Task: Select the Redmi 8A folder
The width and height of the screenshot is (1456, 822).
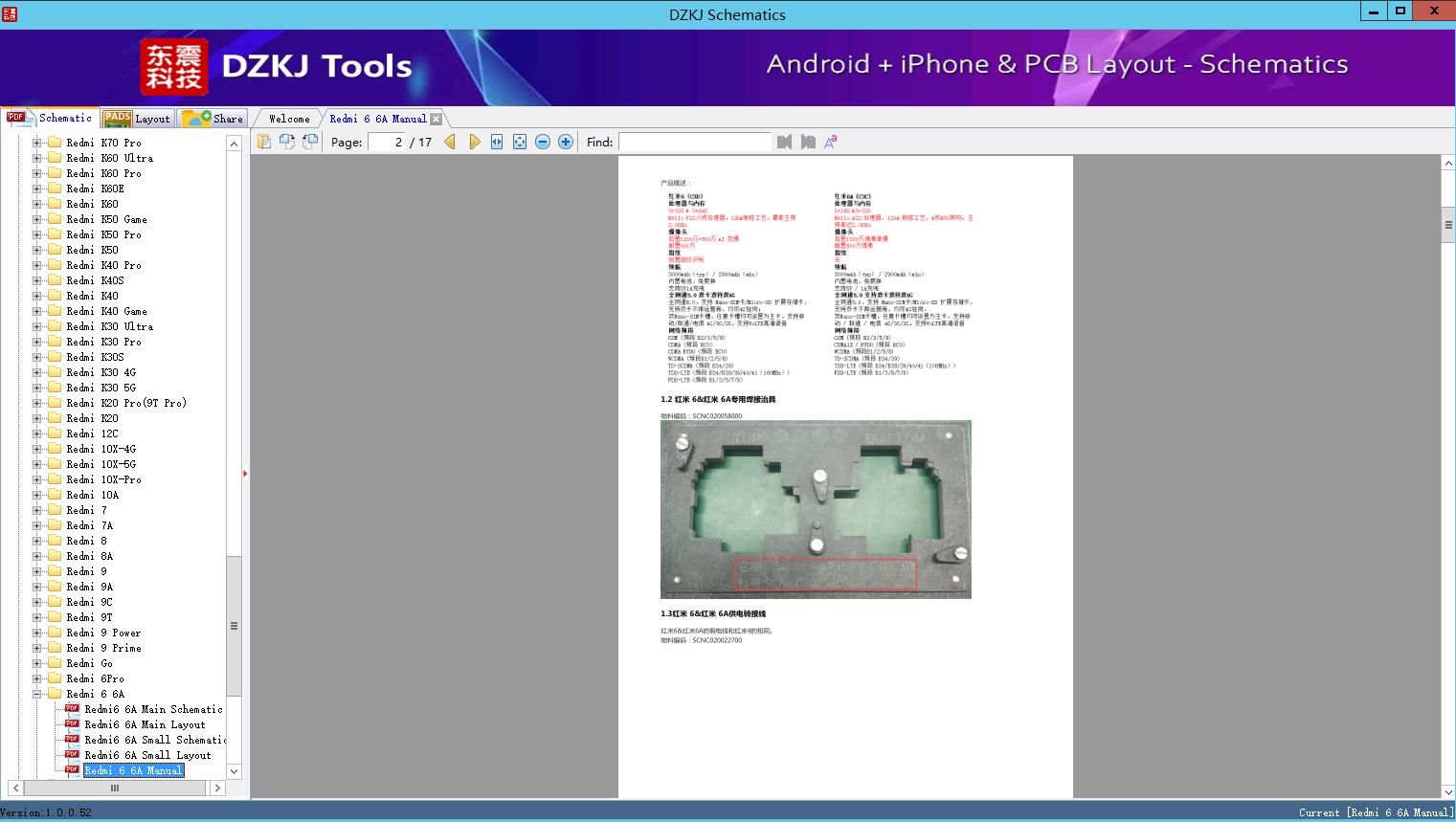Action: point(89,556)
